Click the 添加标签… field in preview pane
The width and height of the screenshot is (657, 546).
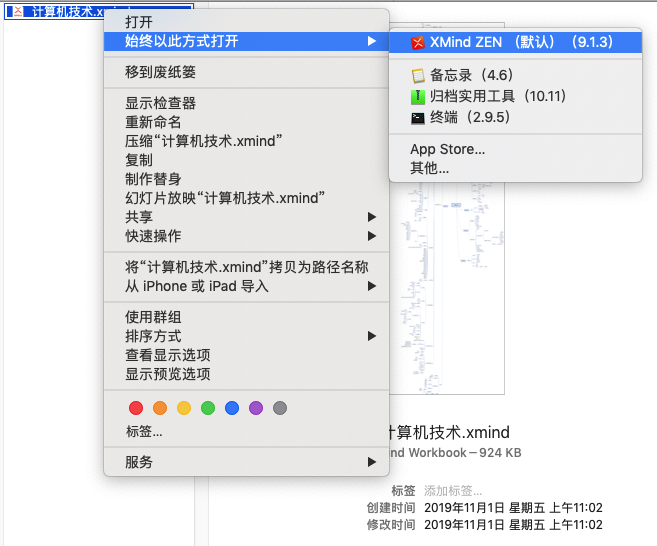click(453, 491)
